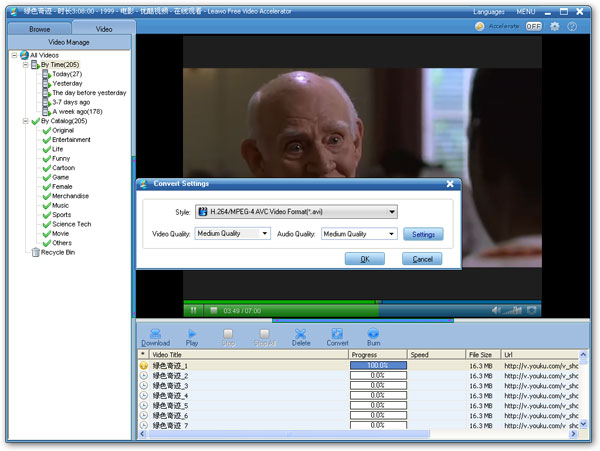
Task: Click the clock icon of row 绿色奇迹_4
Action: pyautogui.click(x=143, y=395)
